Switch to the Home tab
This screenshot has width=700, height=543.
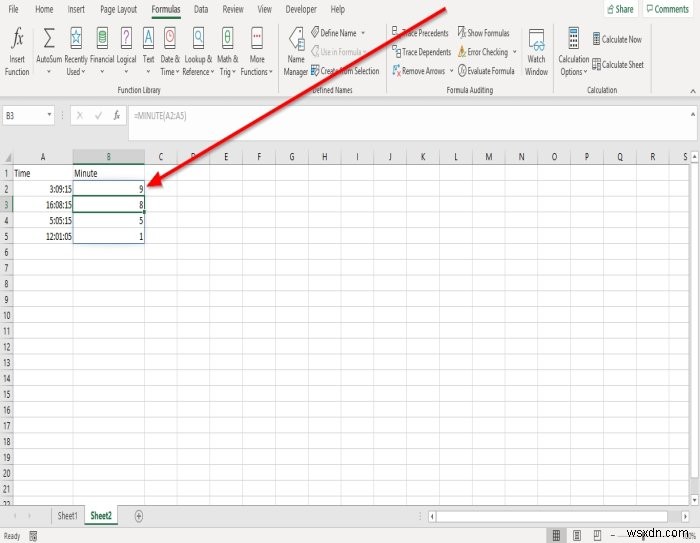pyautogui.click(x=44, y=9)
